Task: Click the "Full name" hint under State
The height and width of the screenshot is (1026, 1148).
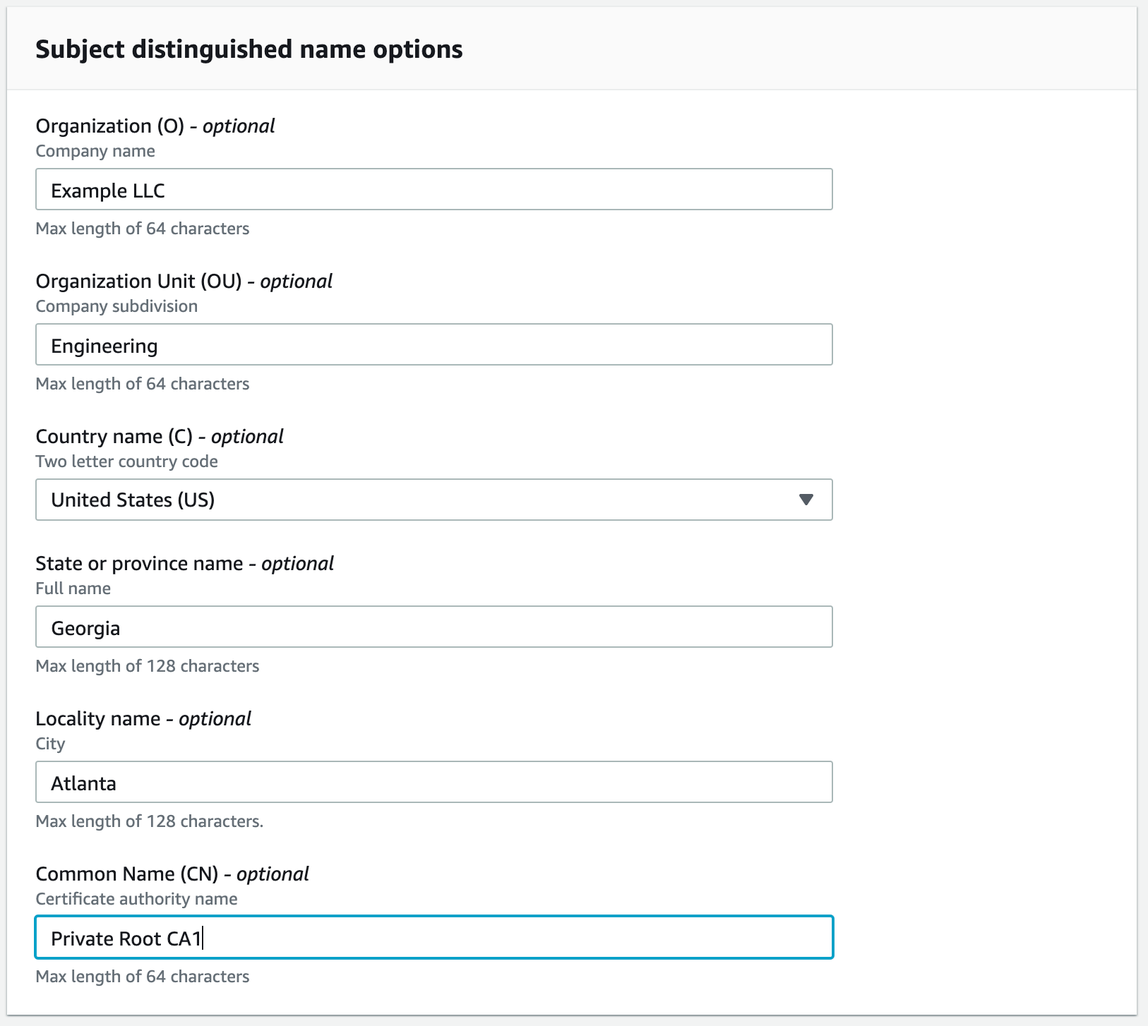Action: point(73,588)
